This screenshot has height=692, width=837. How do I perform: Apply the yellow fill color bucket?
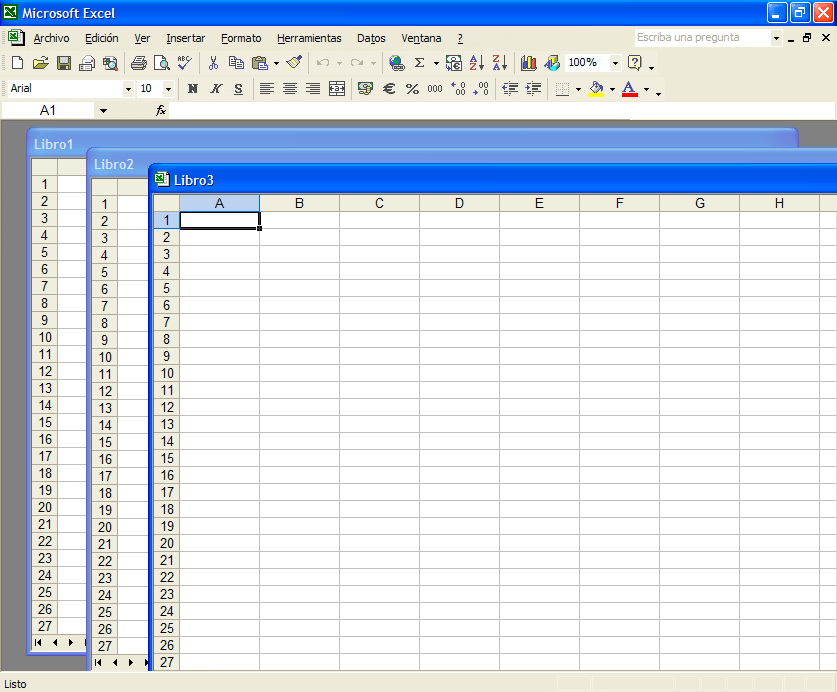pyautogui.click(x=596, y=89)
